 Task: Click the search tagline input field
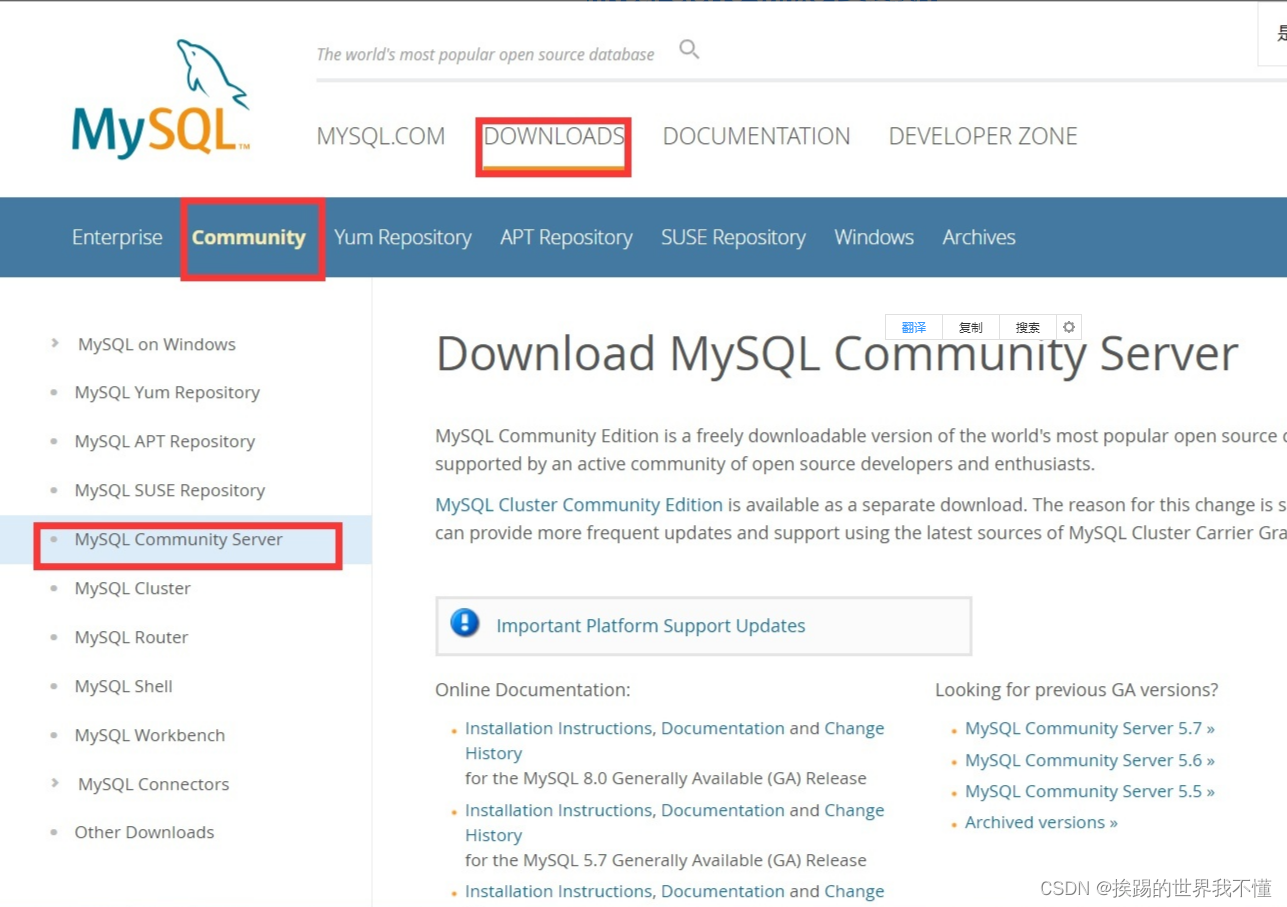[x=486, y=54]
